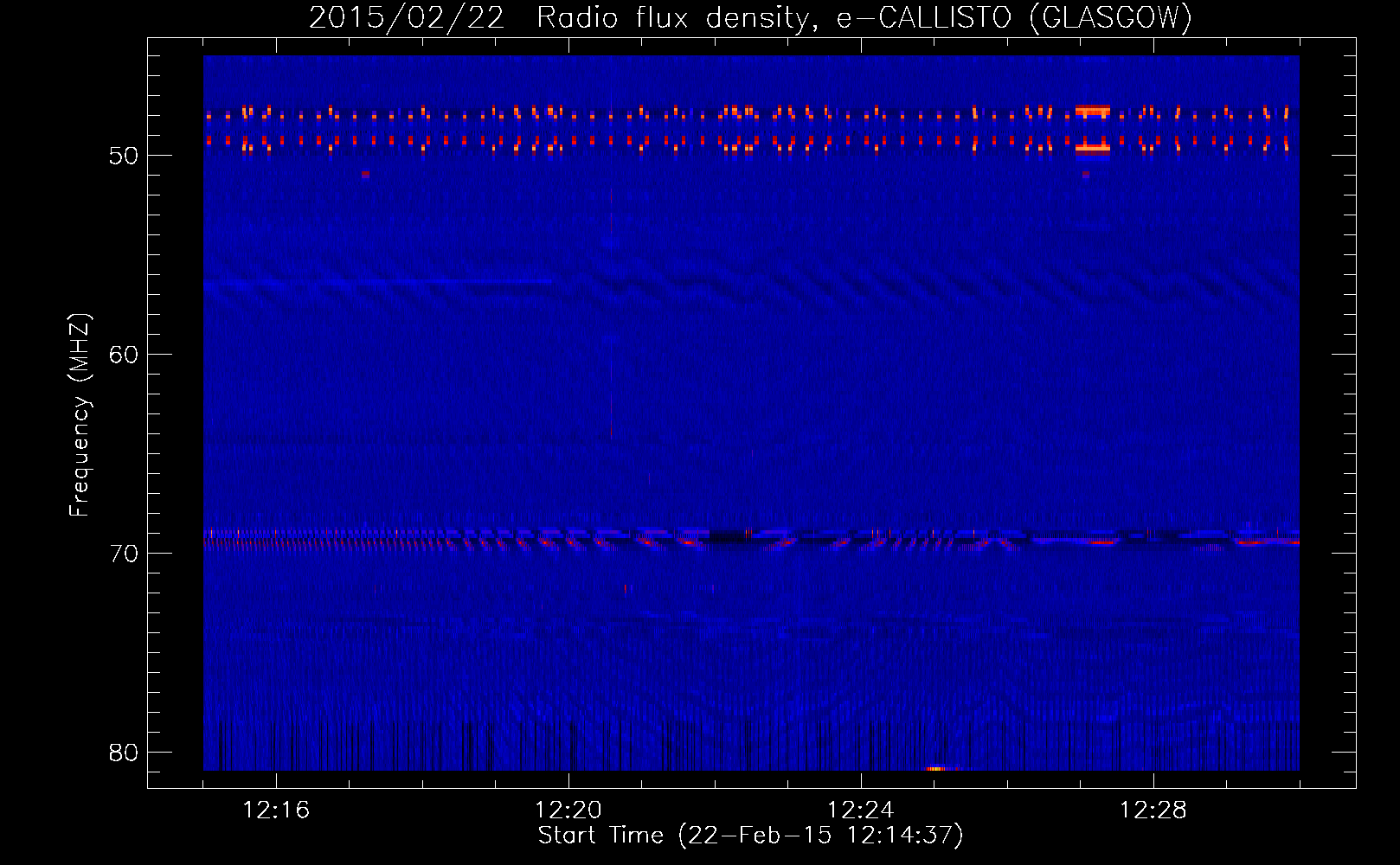Click the 'Start Time (22-Feb-15 12:14:37)' label
Screen dimensions: 1400x865
click(x=750, y=836)
